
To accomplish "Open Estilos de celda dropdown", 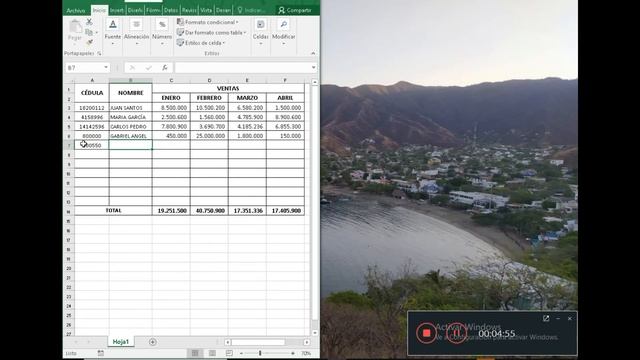I will point(201,42).
